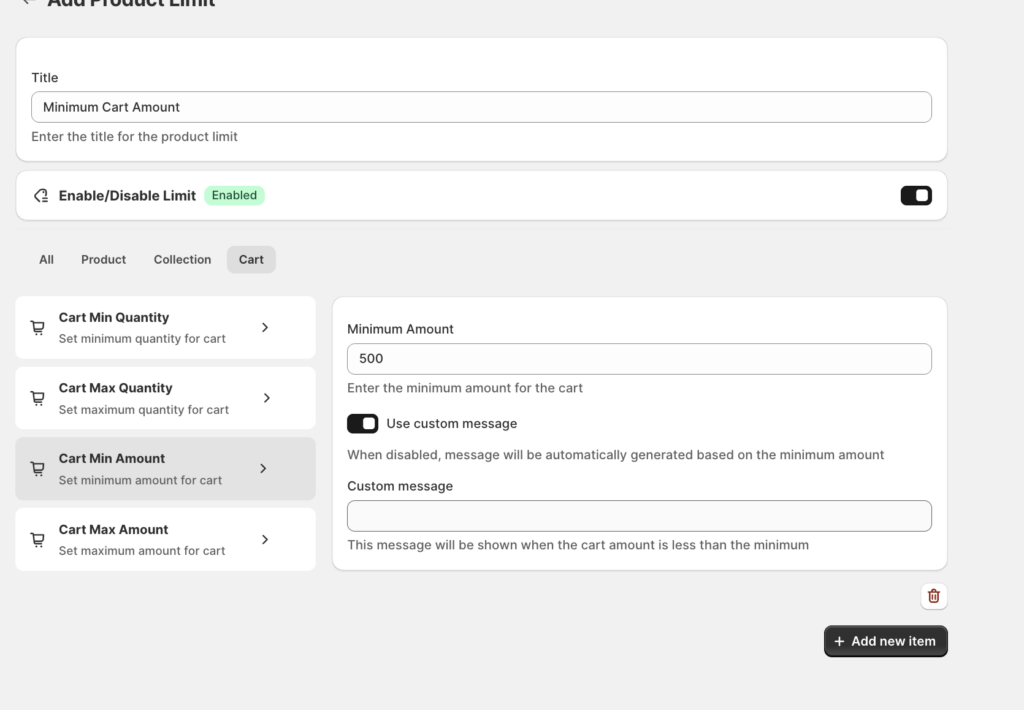
Task: Click the red trash delete icon
Action: coord(933,596)
